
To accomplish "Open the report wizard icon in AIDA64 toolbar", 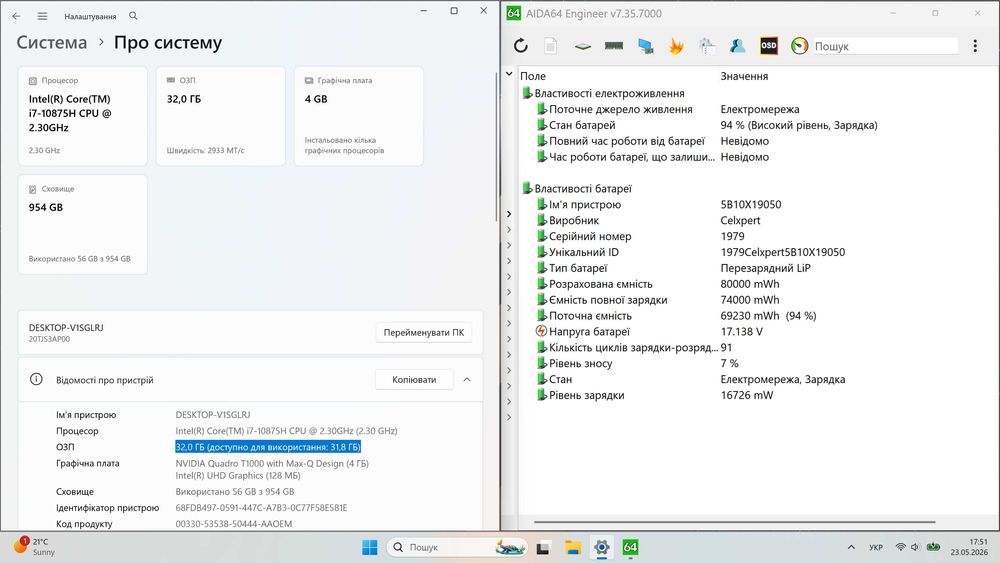I will [707, 45].
